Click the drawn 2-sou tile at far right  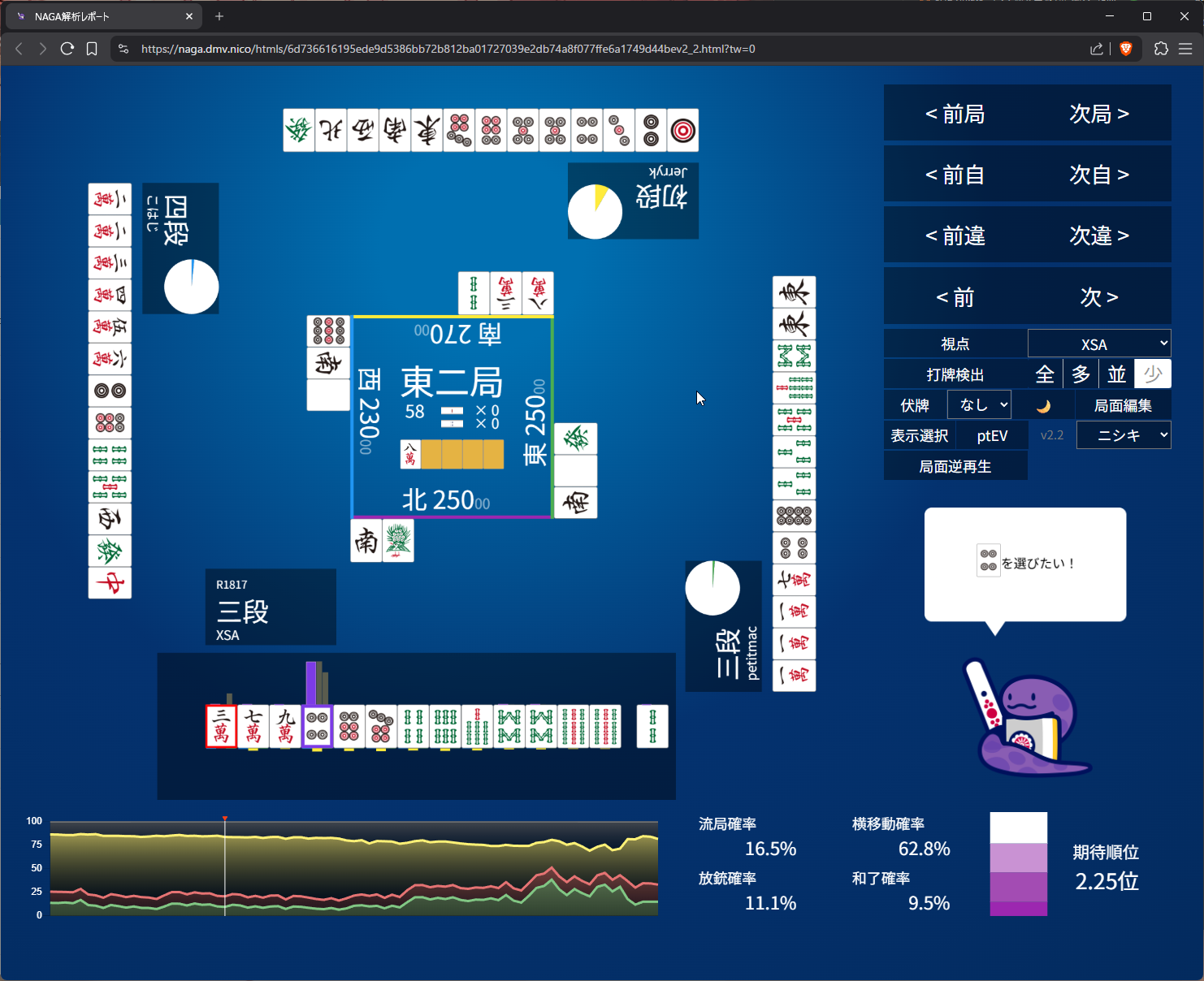click(x=652, y=726)
